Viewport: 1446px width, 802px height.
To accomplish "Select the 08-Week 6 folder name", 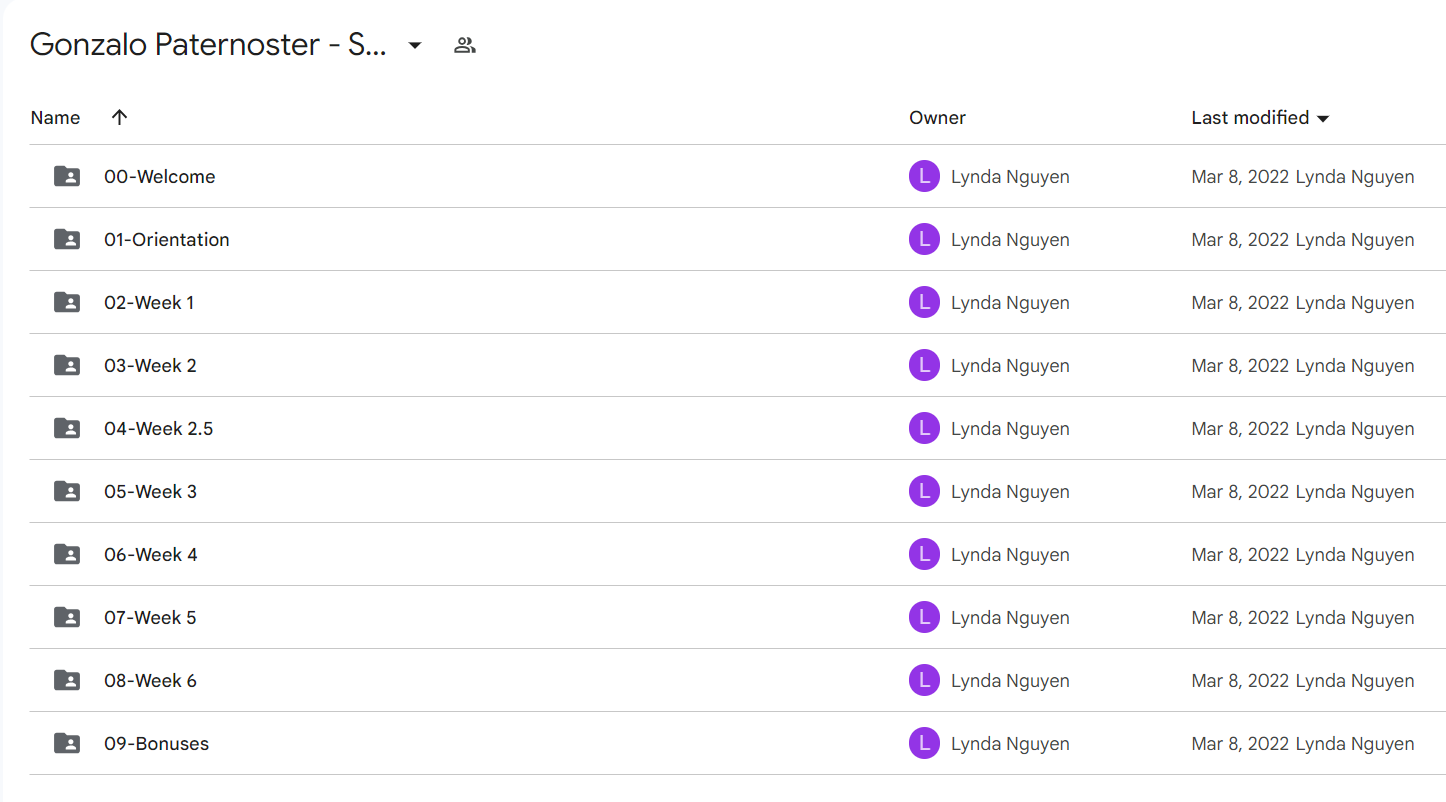I will [150, 681].
